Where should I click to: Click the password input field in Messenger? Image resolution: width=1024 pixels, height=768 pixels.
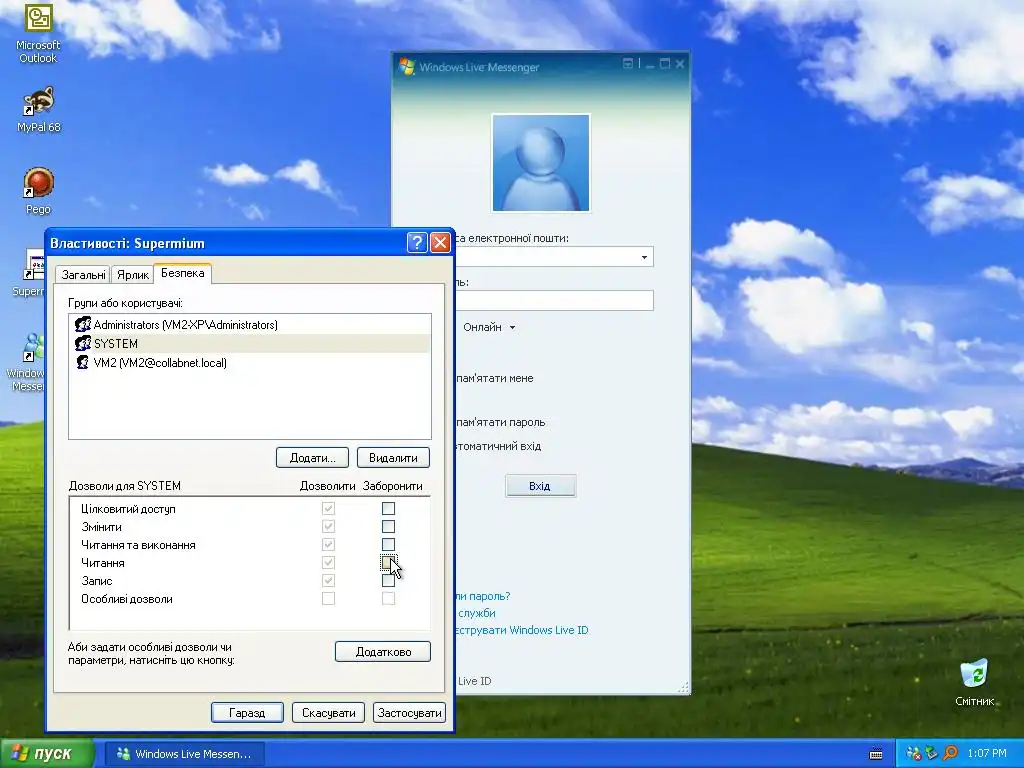(554, 300)
